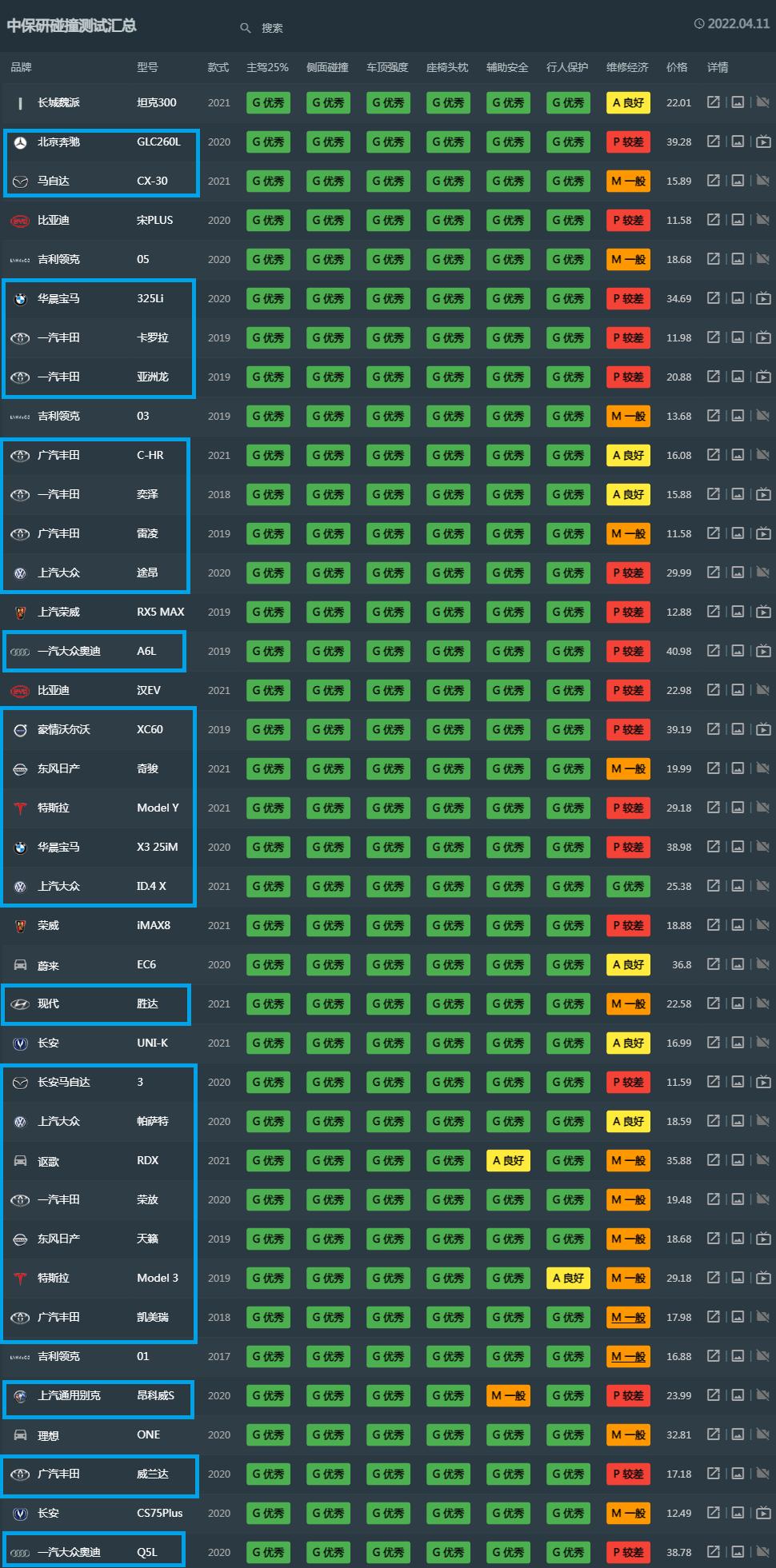Sort by the 价格 column header
Viewport: 776px width, 1568px height.
tap(677, 67)
